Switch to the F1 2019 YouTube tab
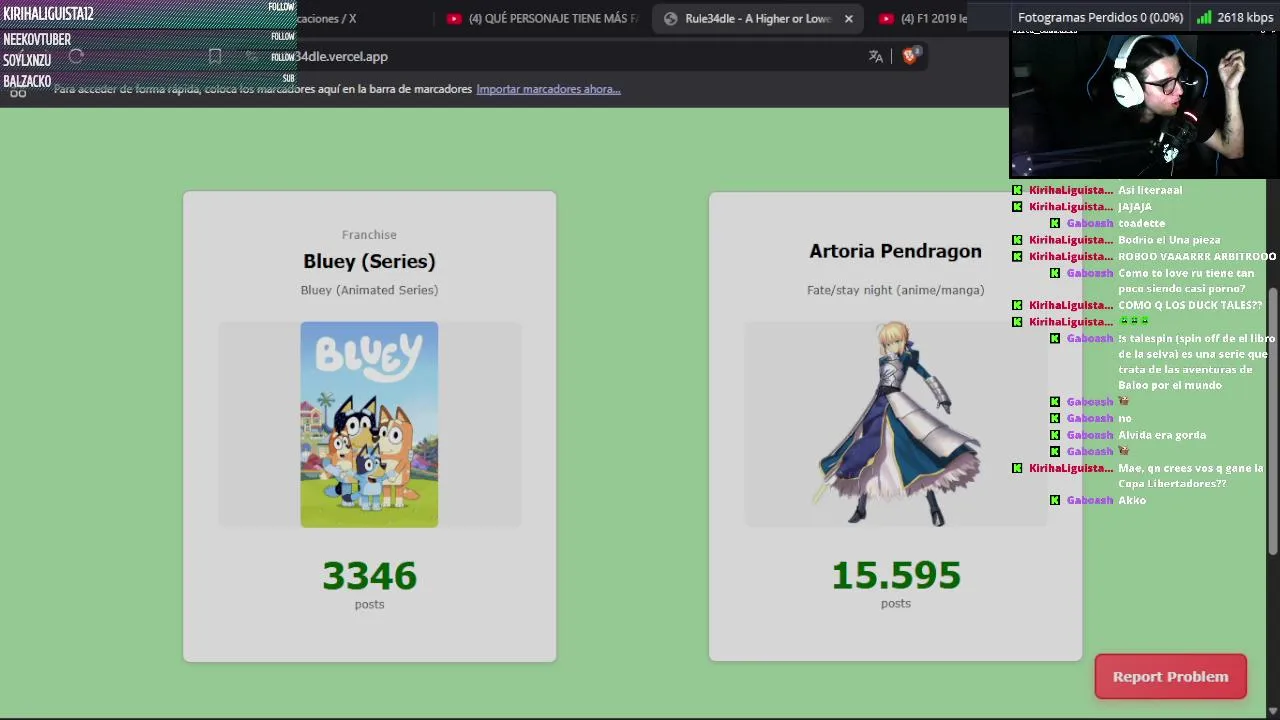Image resolution: width=1280 pixels, height=720 pixels. 925,18
